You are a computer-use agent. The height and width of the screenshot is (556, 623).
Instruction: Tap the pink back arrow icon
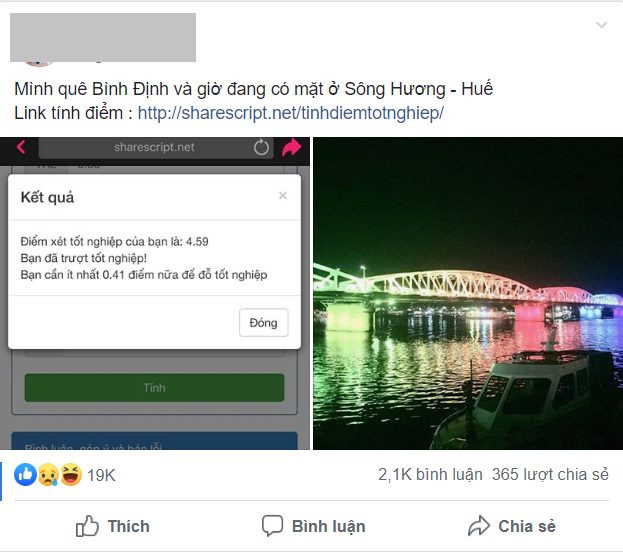(x=21, y=147)
